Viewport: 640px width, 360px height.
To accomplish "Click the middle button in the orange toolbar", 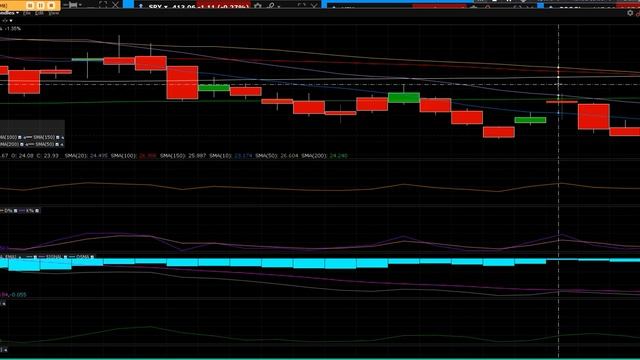I will point(40,5).
